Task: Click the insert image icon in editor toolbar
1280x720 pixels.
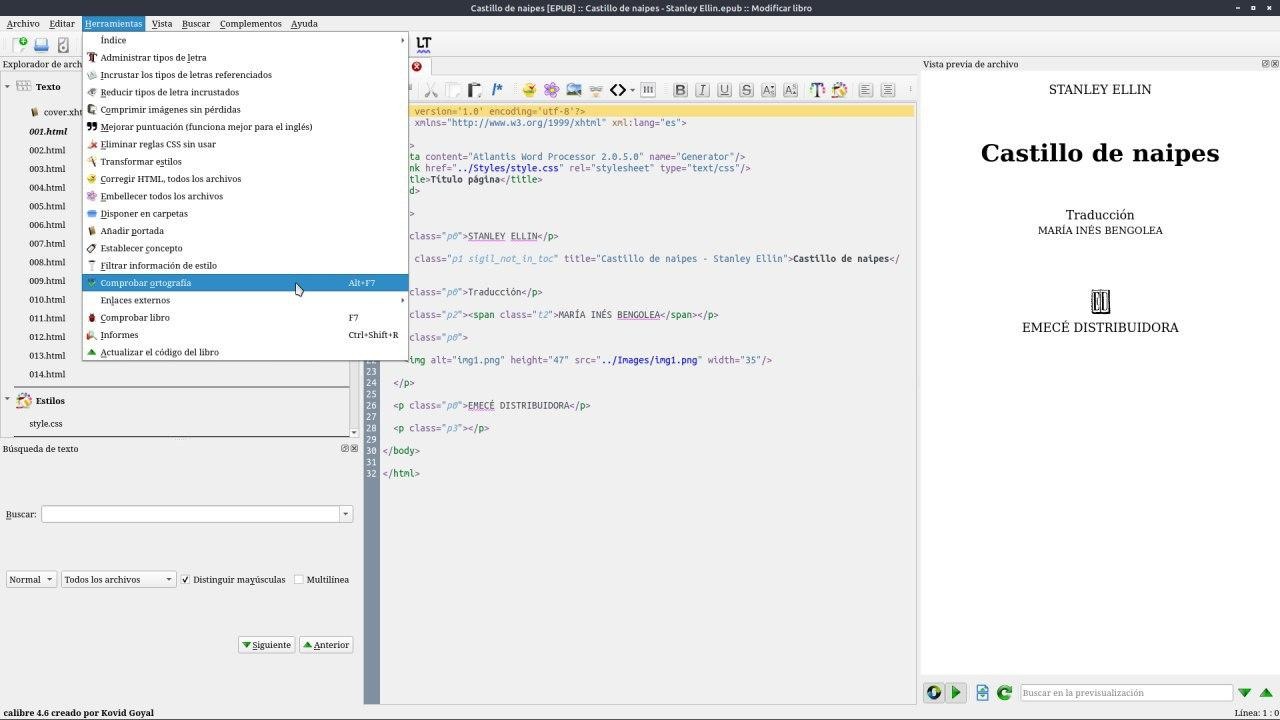Action: pyautogui.click(x=574, y=90)
